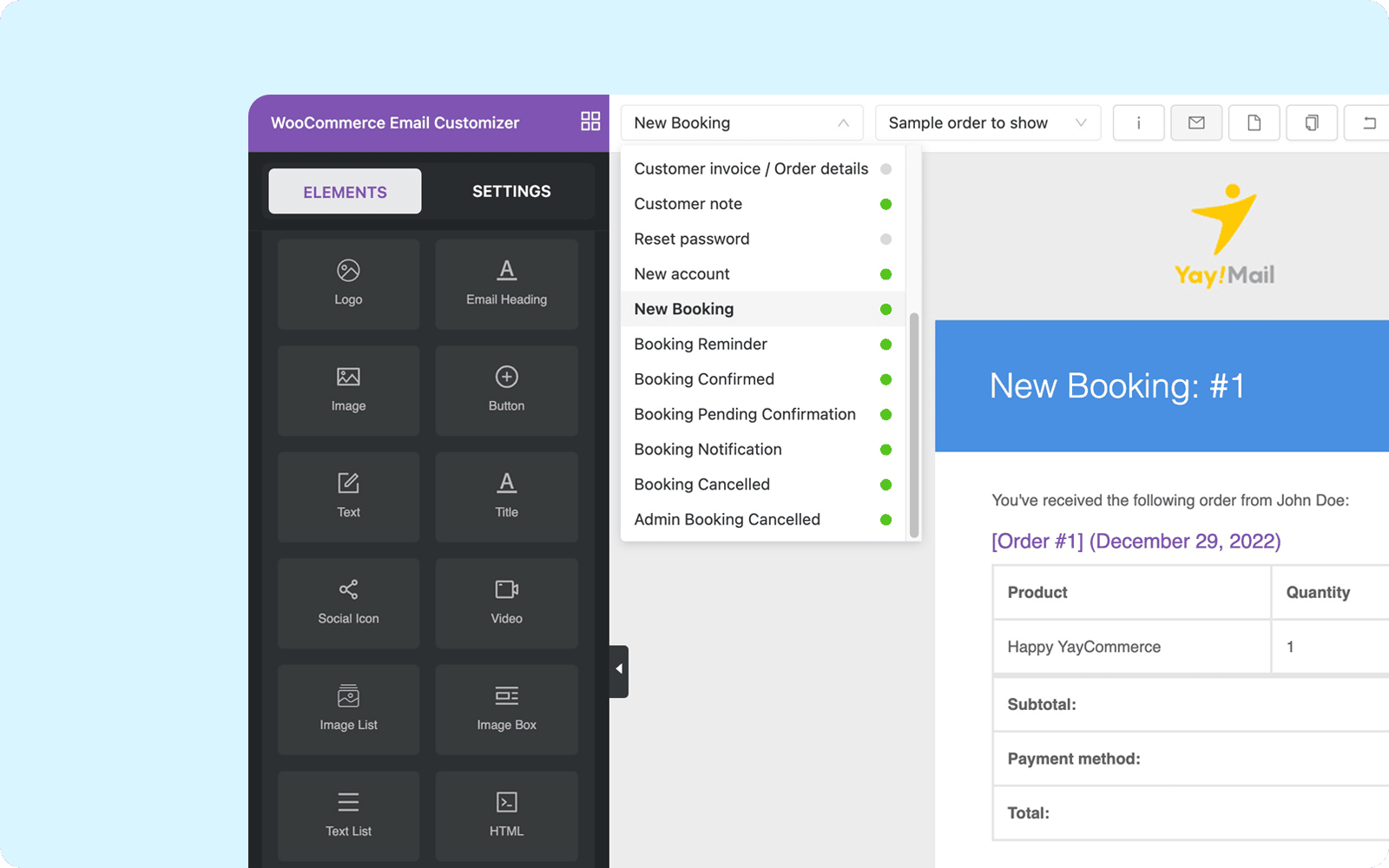Select the Admin Booking Cancelled template

coord(763,519)
